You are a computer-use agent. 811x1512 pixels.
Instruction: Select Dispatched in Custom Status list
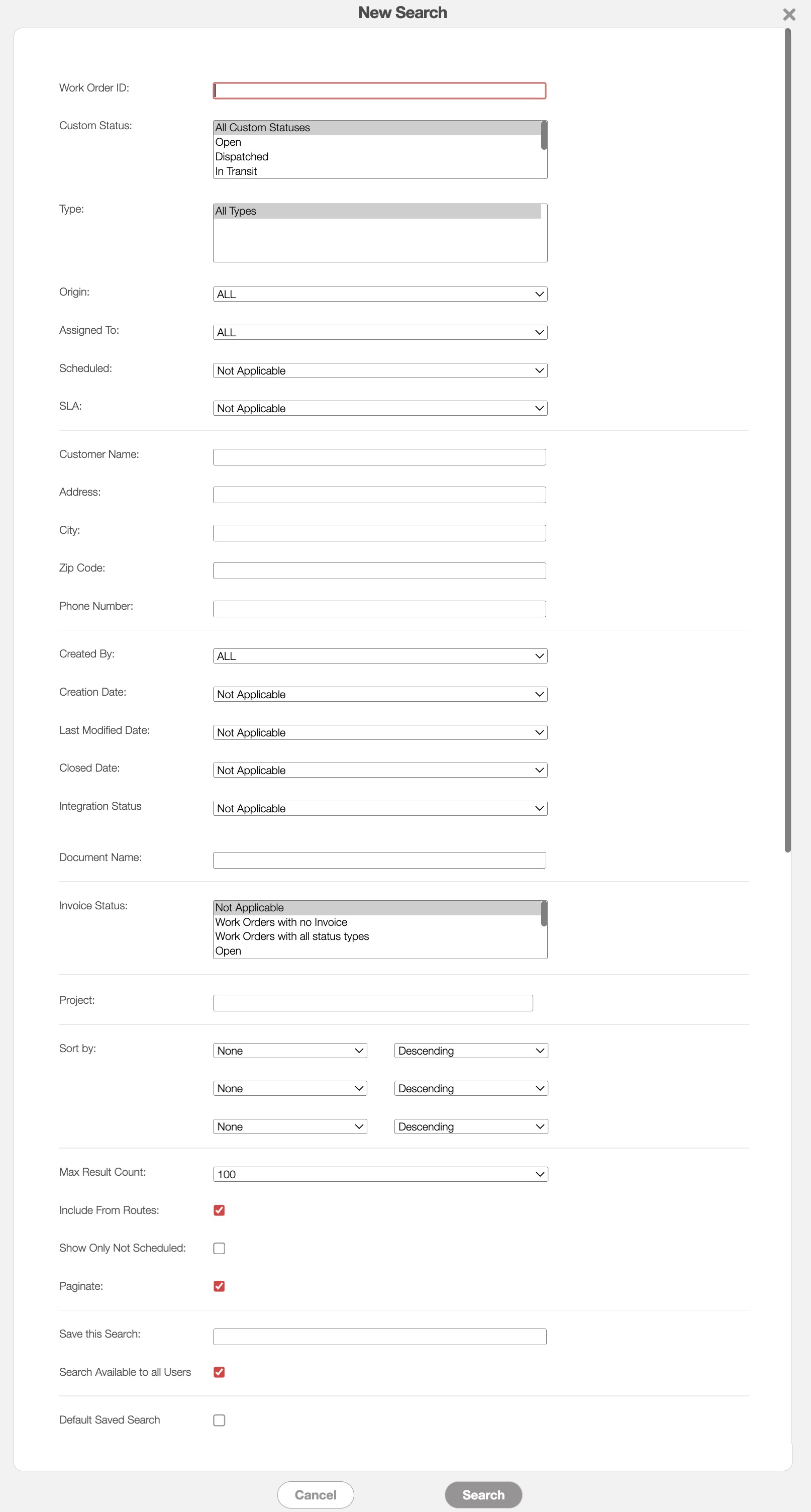(242, 157)
